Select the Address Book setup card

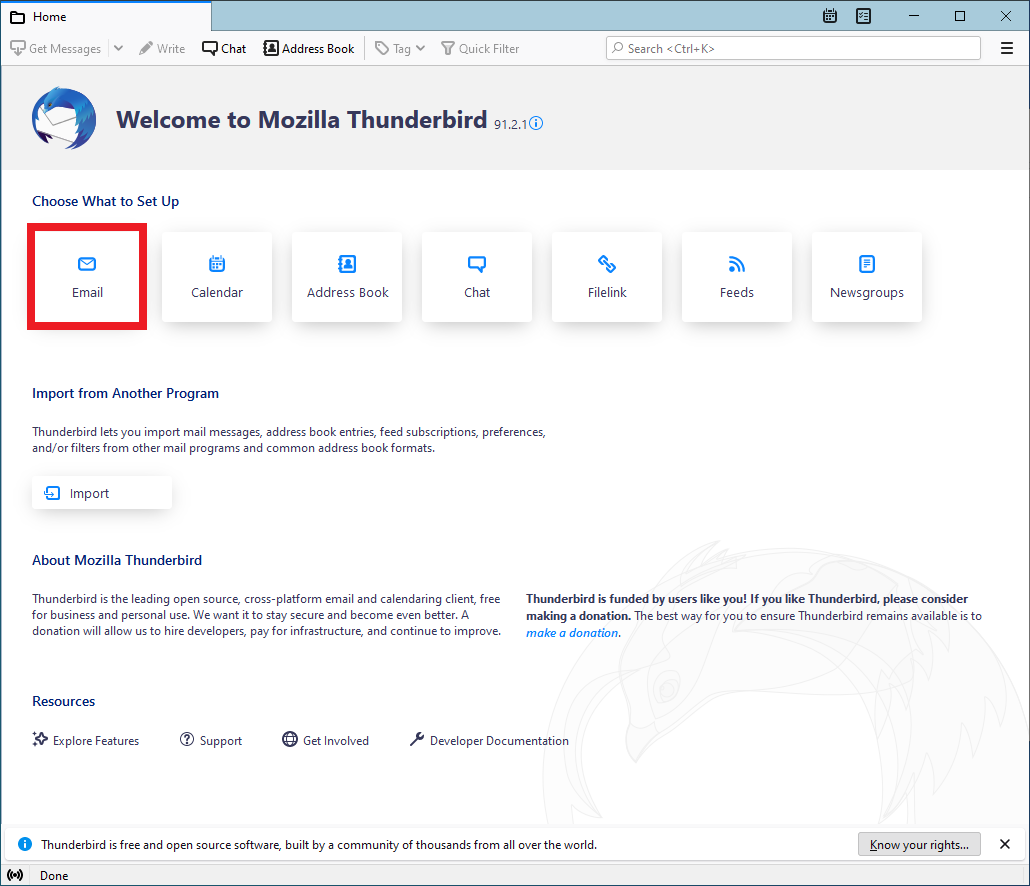pyautogui.click(x=347, y=277)
